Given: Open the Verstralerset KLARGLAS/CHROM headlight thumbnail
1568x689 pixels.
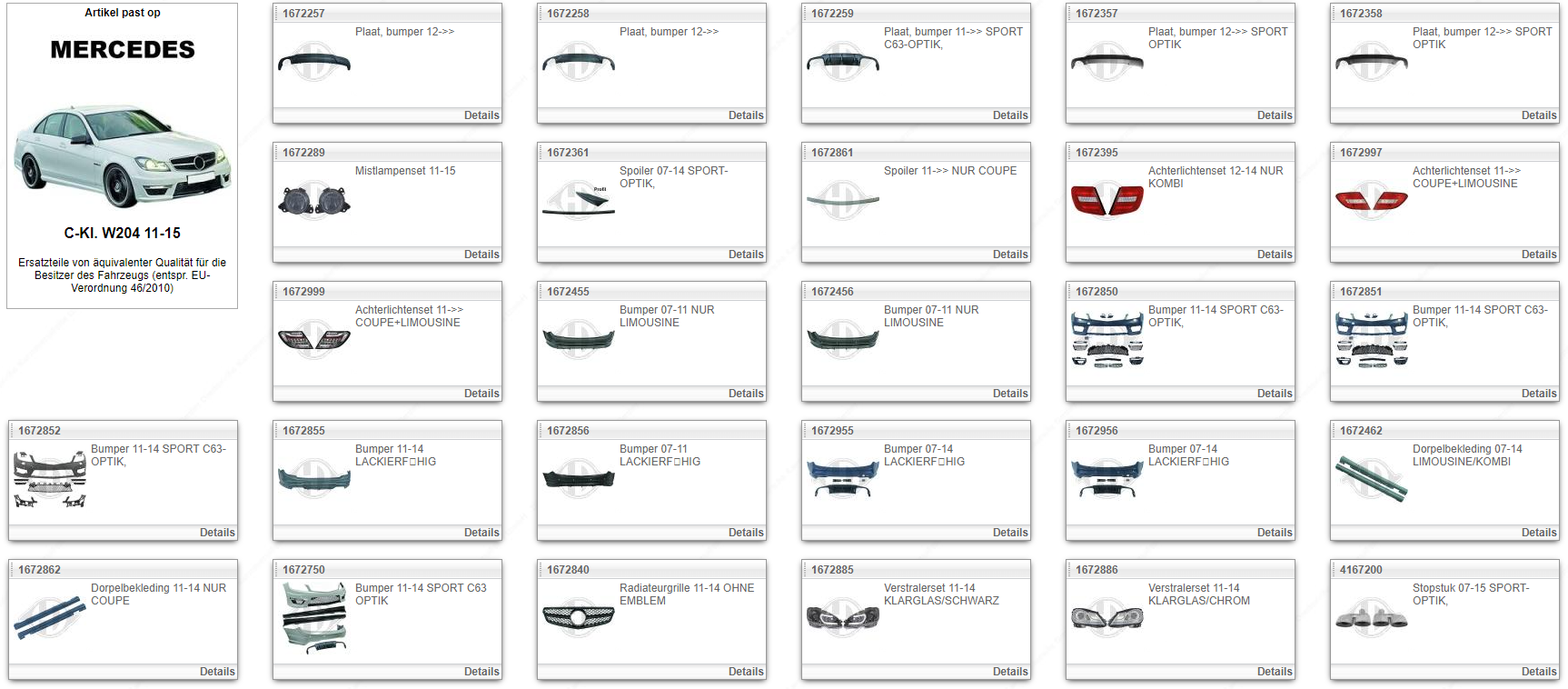Looking at the screenshot, I should click(x=1107, y=617).
